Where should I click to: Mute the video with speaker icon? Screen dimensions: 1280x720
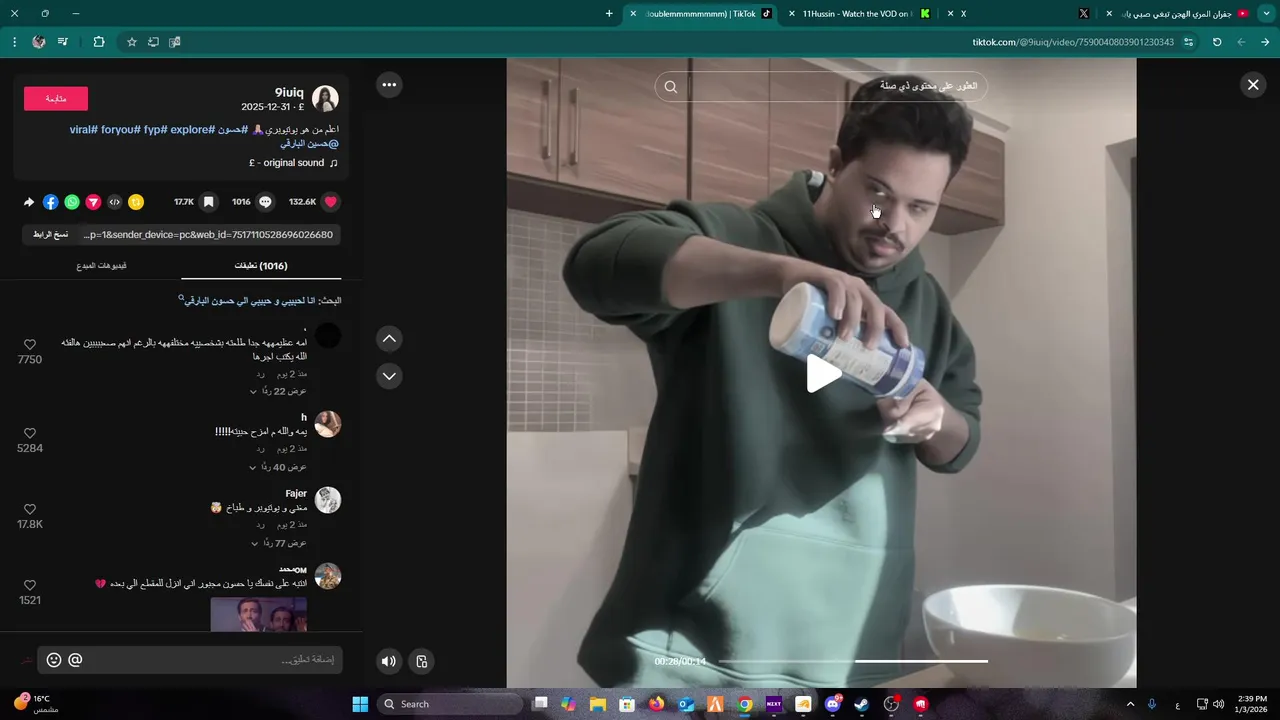[388, 661]
